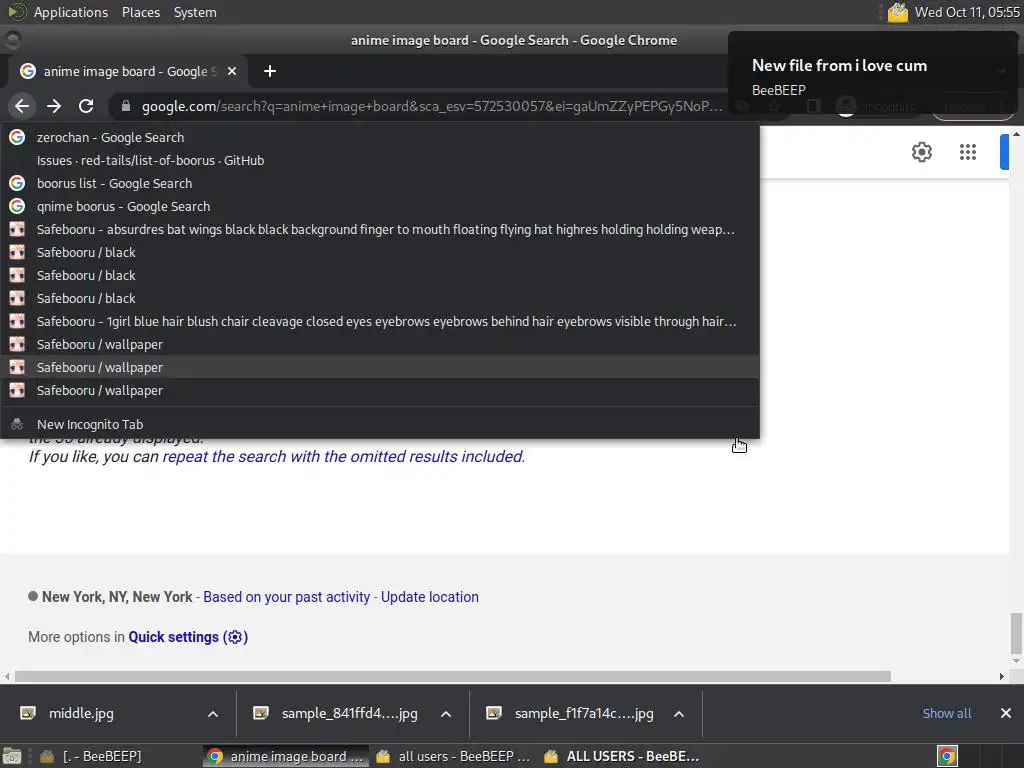
Task: Open the Applications menu
Action: click(71, 12)
